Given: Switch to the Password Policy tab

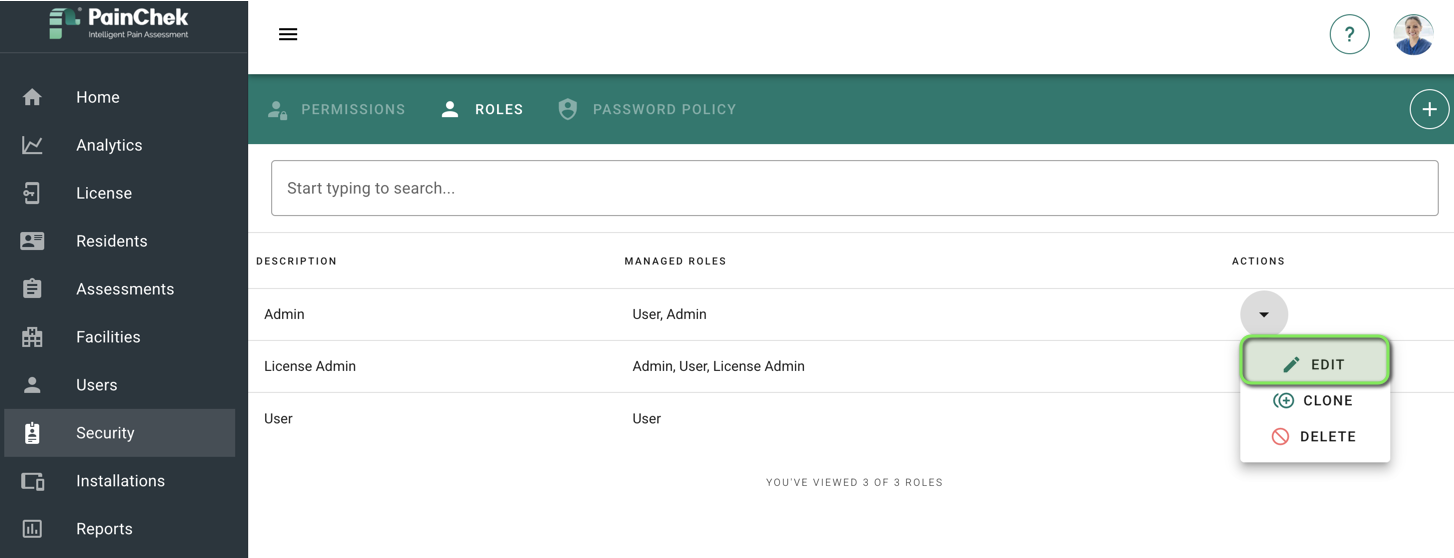Looking at the screenshot, I should 647,110.
